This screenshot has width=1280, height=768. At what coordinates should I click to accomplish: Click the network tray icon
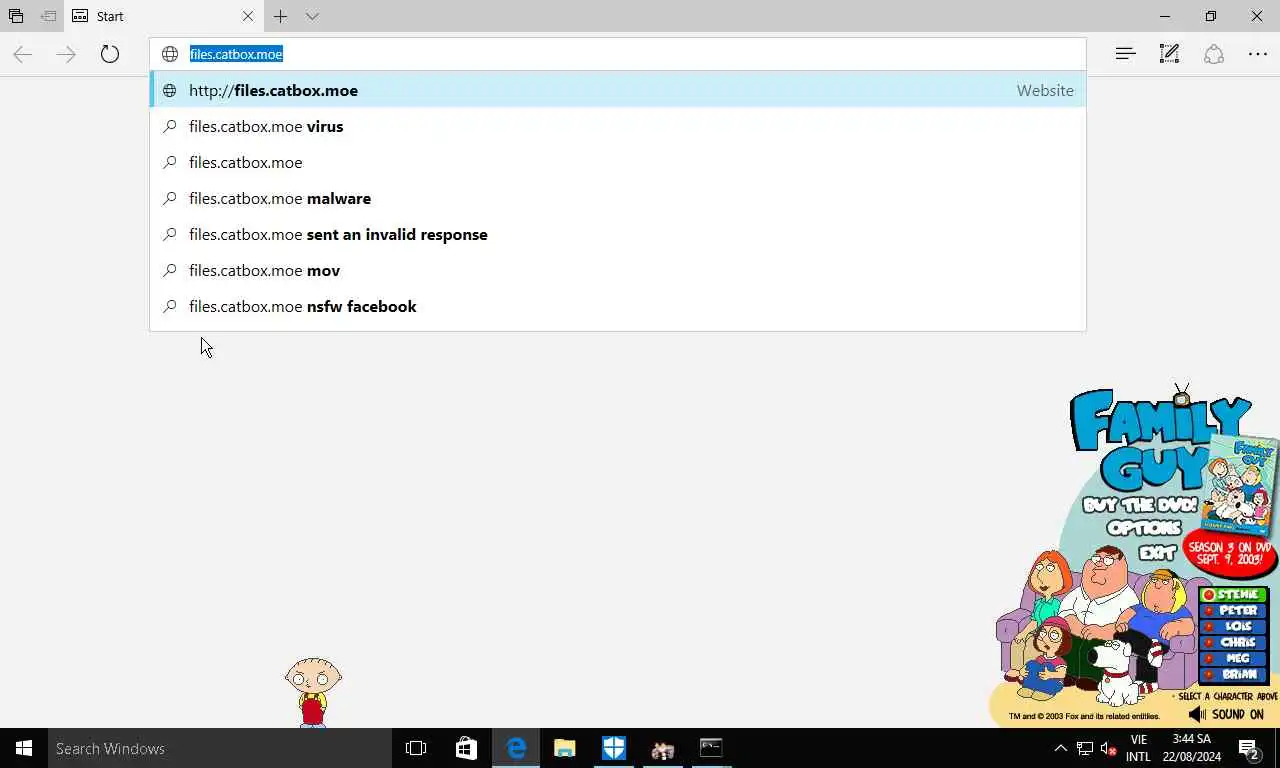pyautogui.click(x=1085, y=748)
